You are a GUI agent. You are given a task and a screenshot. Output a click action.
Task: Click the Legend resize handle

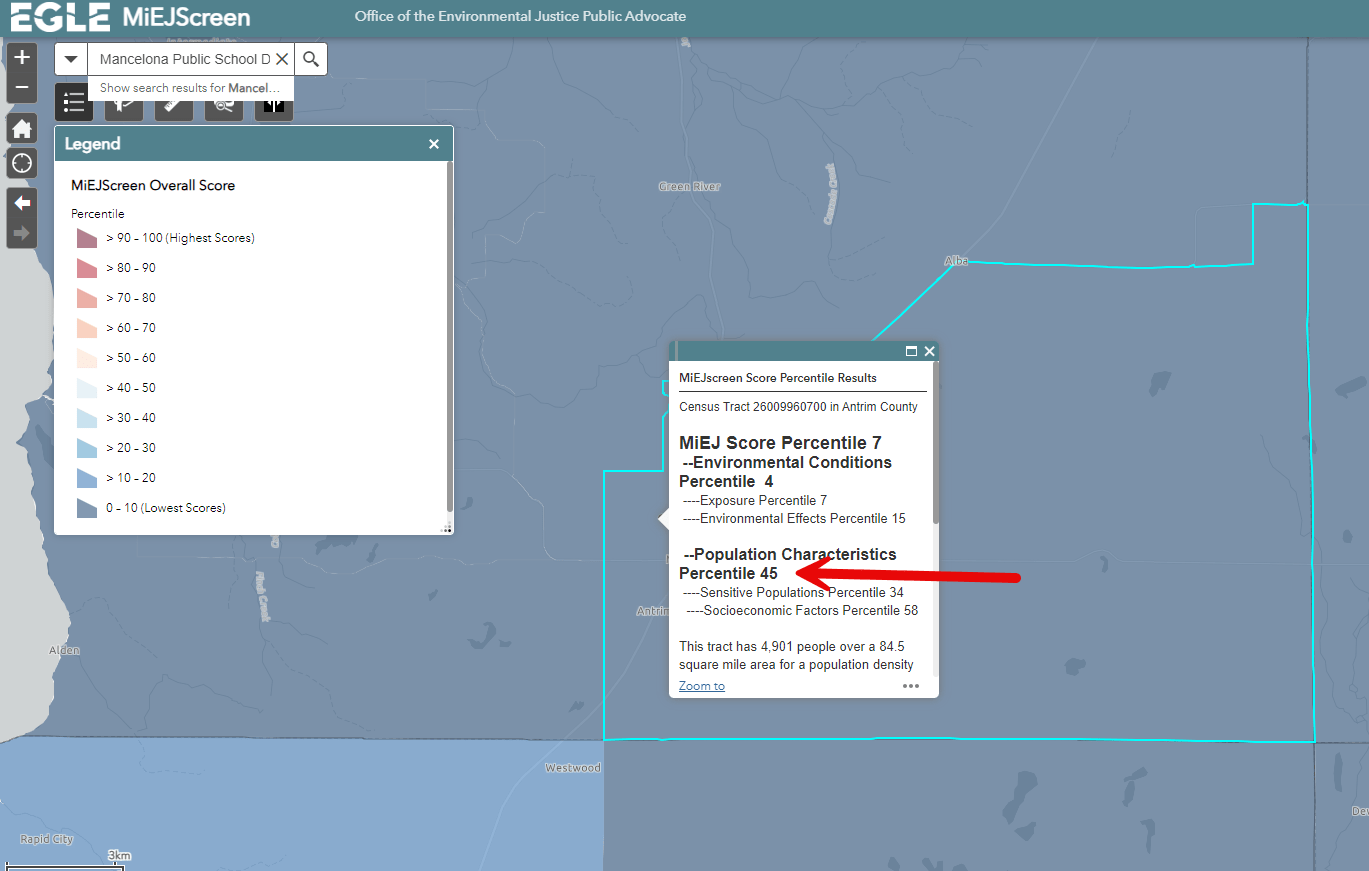coord(447,529)
